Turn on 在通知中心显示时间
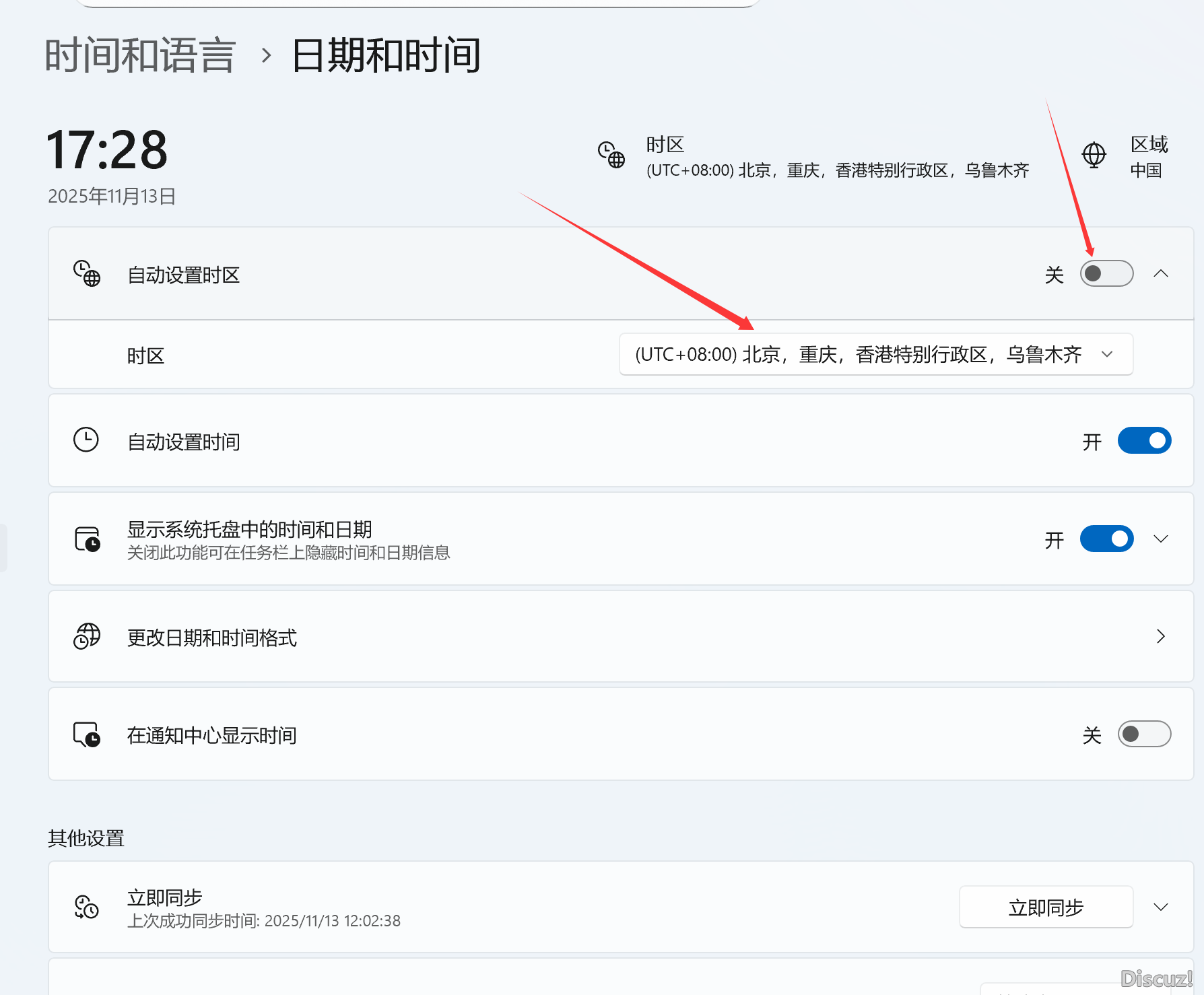This screenshot has width=1204, height=995. (x=1146, y=734)
